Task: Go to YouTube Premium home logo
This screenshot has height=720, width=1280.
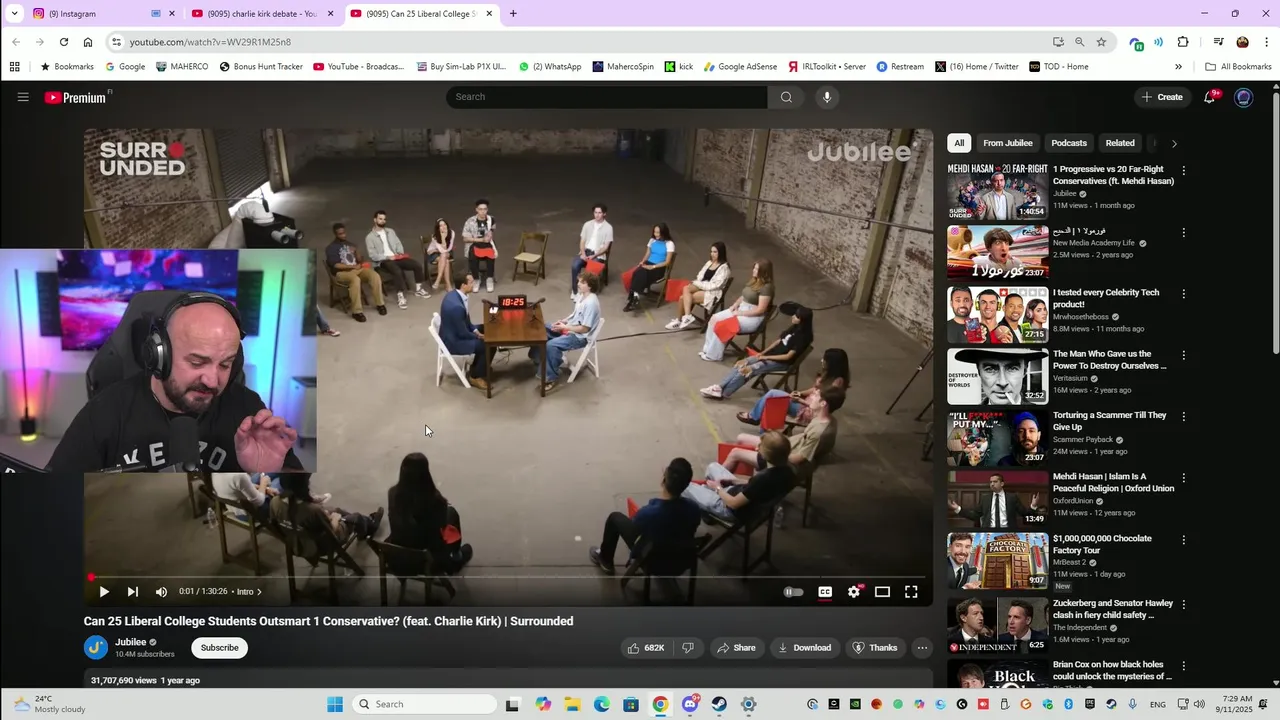Action: click(78, 97)
